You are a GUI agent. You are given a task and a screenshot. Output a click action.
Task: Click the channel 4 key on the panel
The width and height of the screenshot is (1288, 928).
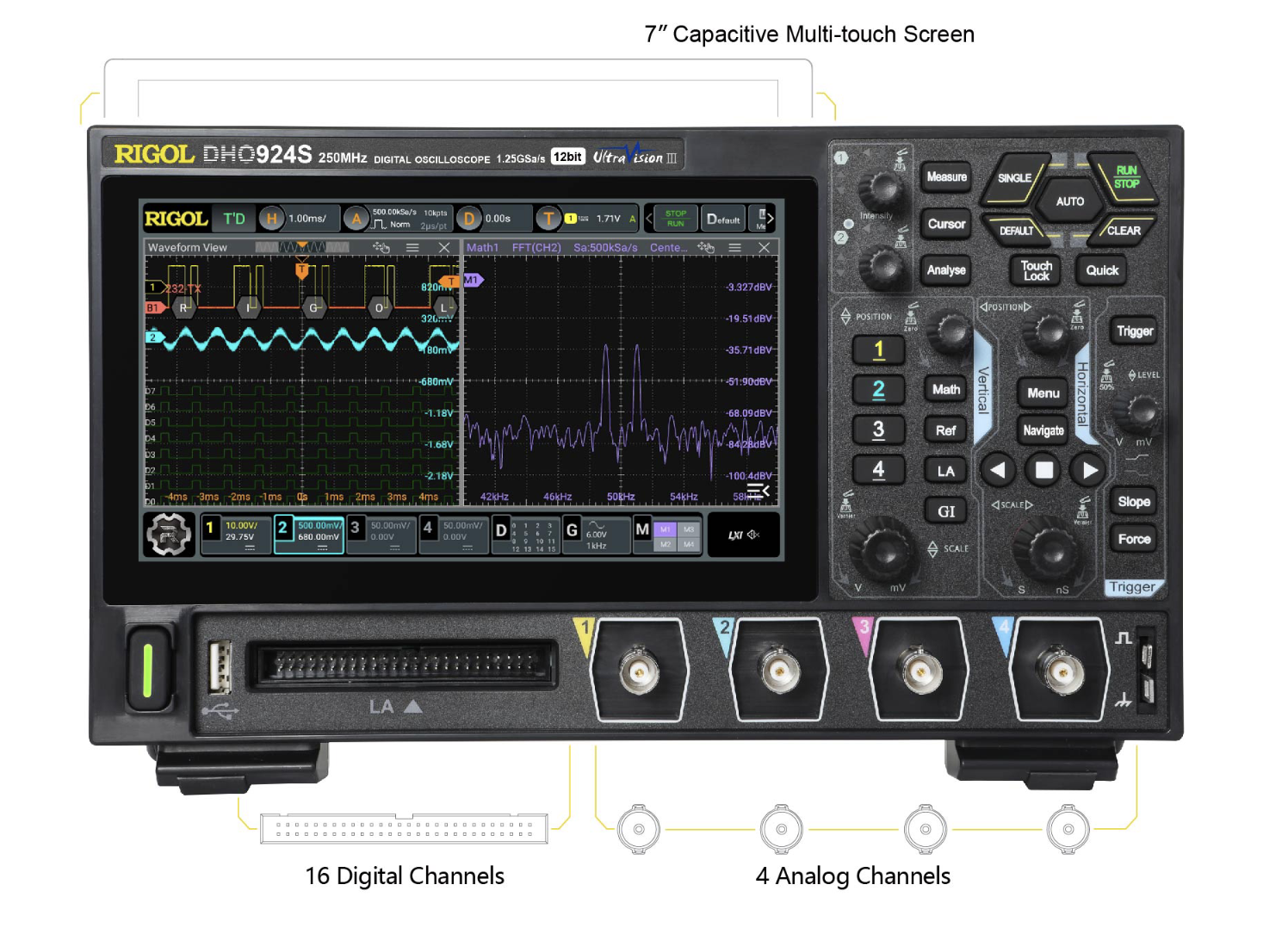[x=879, y=470]
